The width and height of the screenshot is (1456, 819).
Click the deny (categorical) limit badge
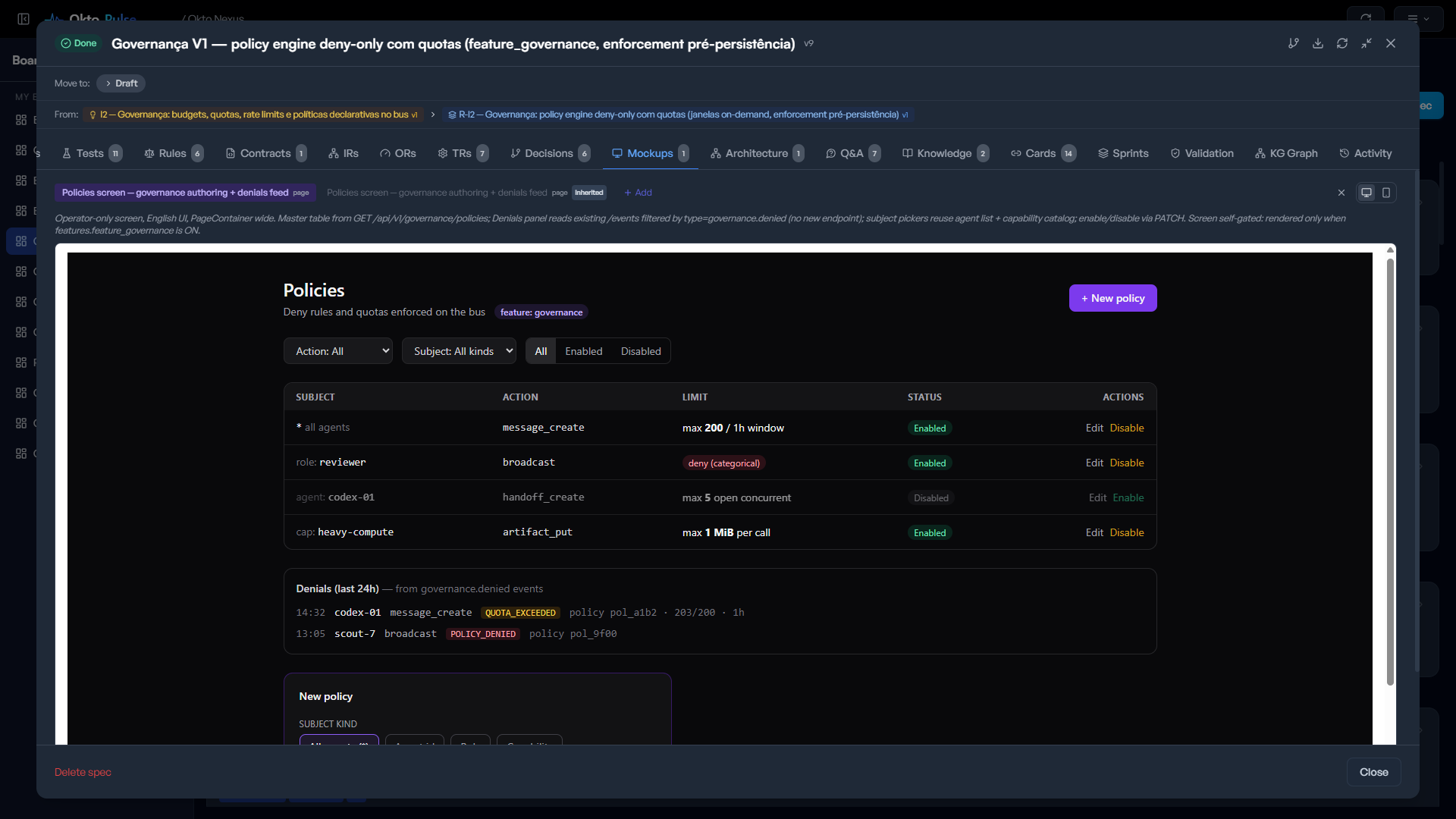(x=724, y=463)
